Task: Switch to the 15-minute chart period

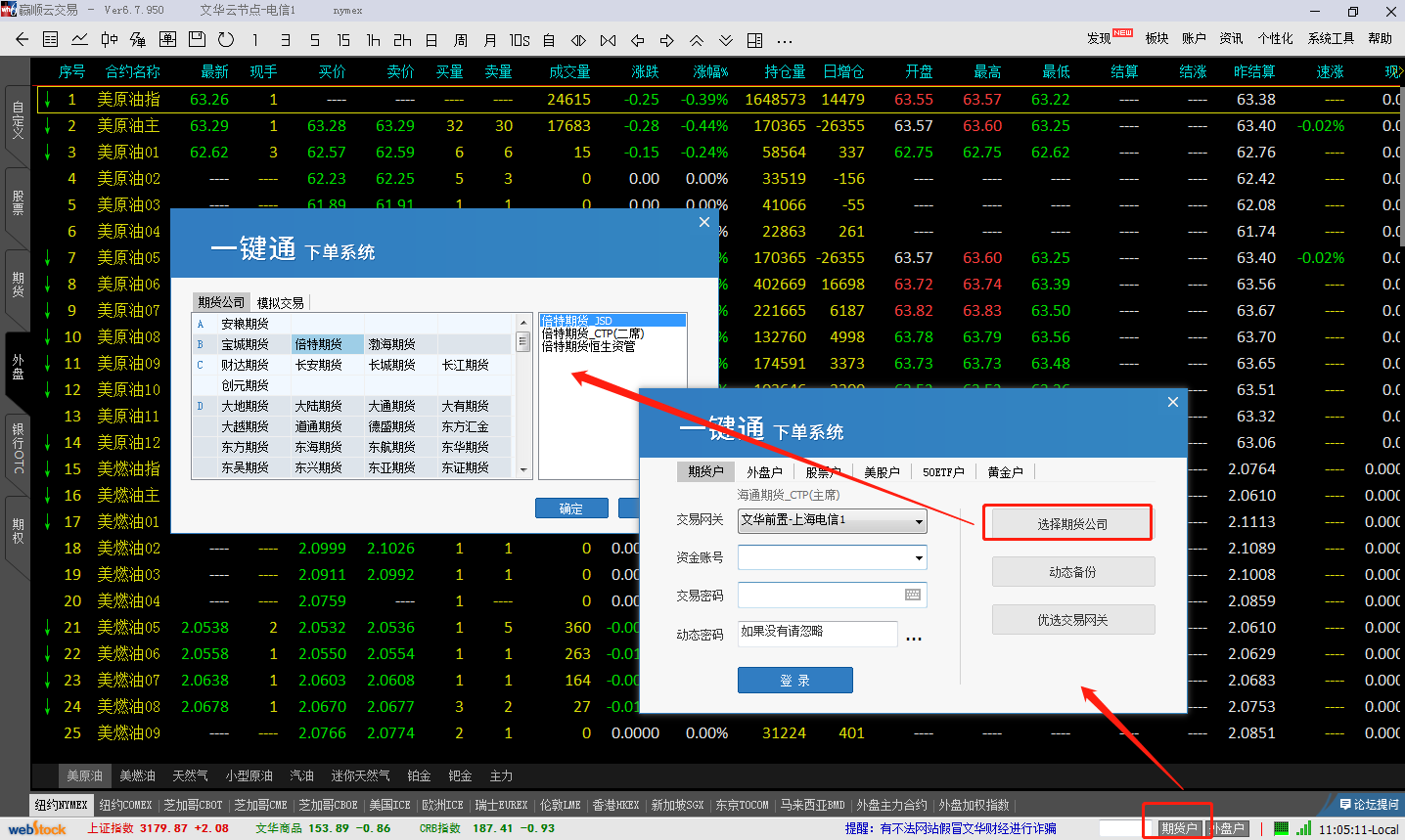Action: pyautogui.click(x=343, y=40)
